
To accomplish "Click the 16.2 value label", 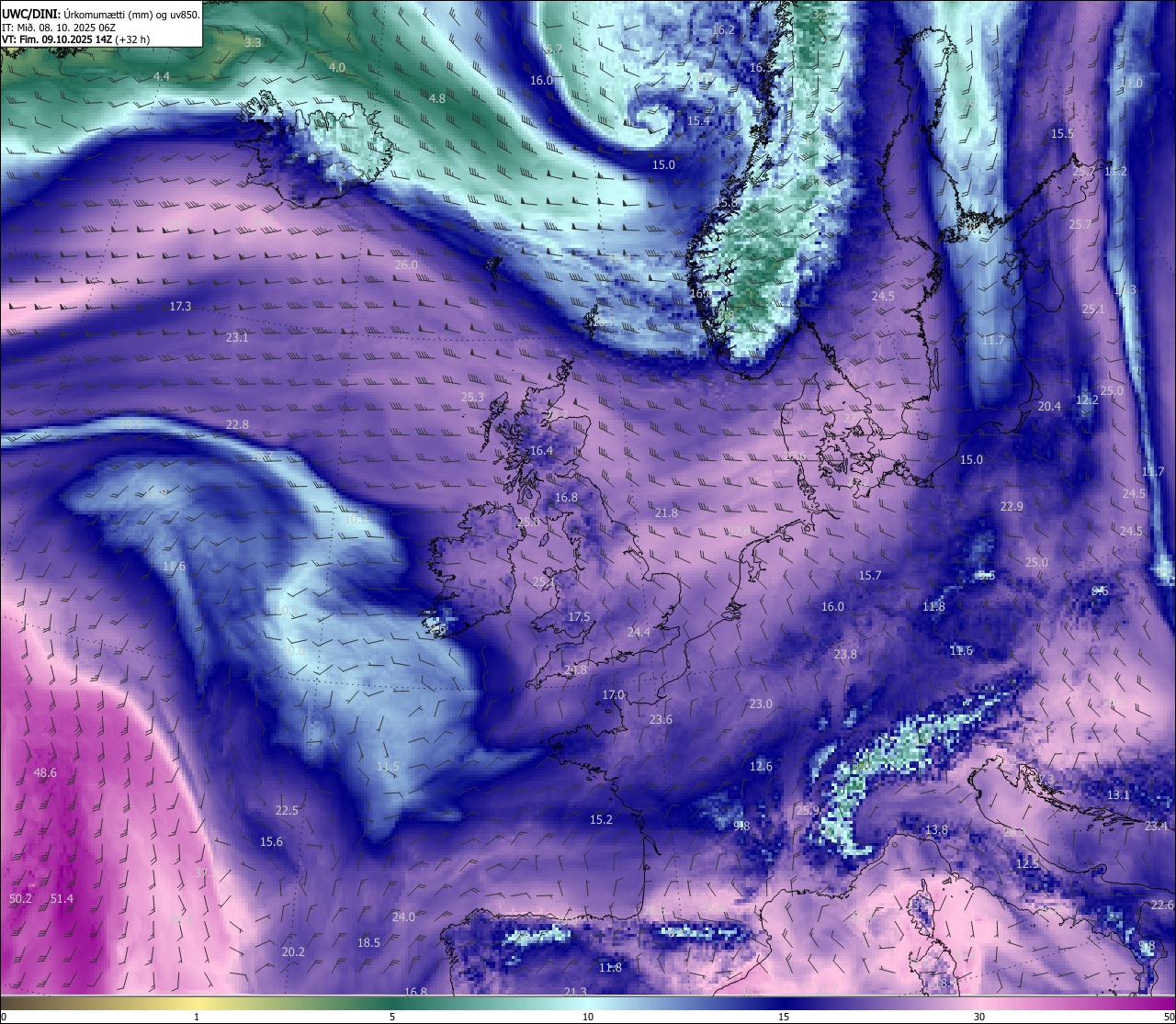I will point(723,30).
